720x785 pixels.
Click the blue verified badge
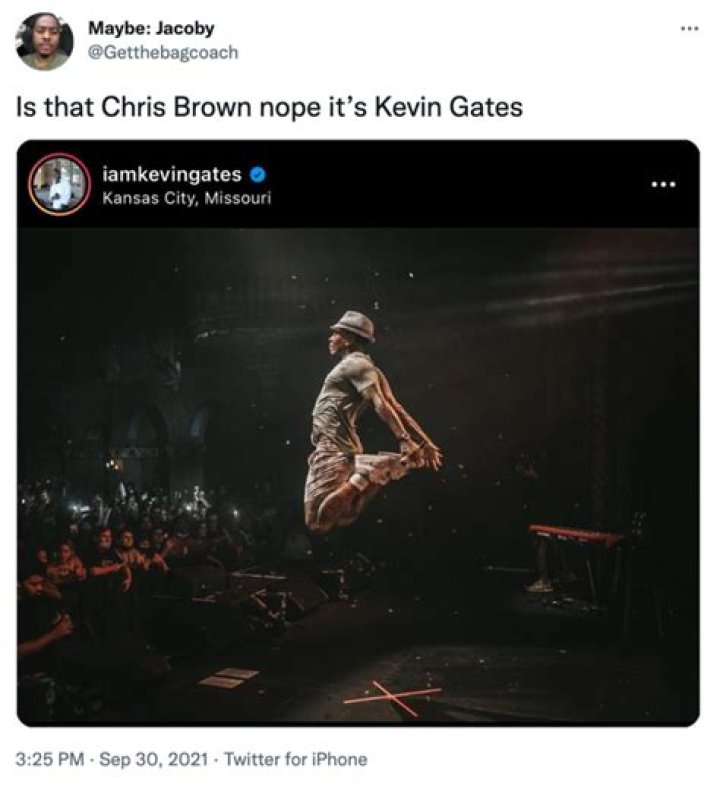point(257,175)
